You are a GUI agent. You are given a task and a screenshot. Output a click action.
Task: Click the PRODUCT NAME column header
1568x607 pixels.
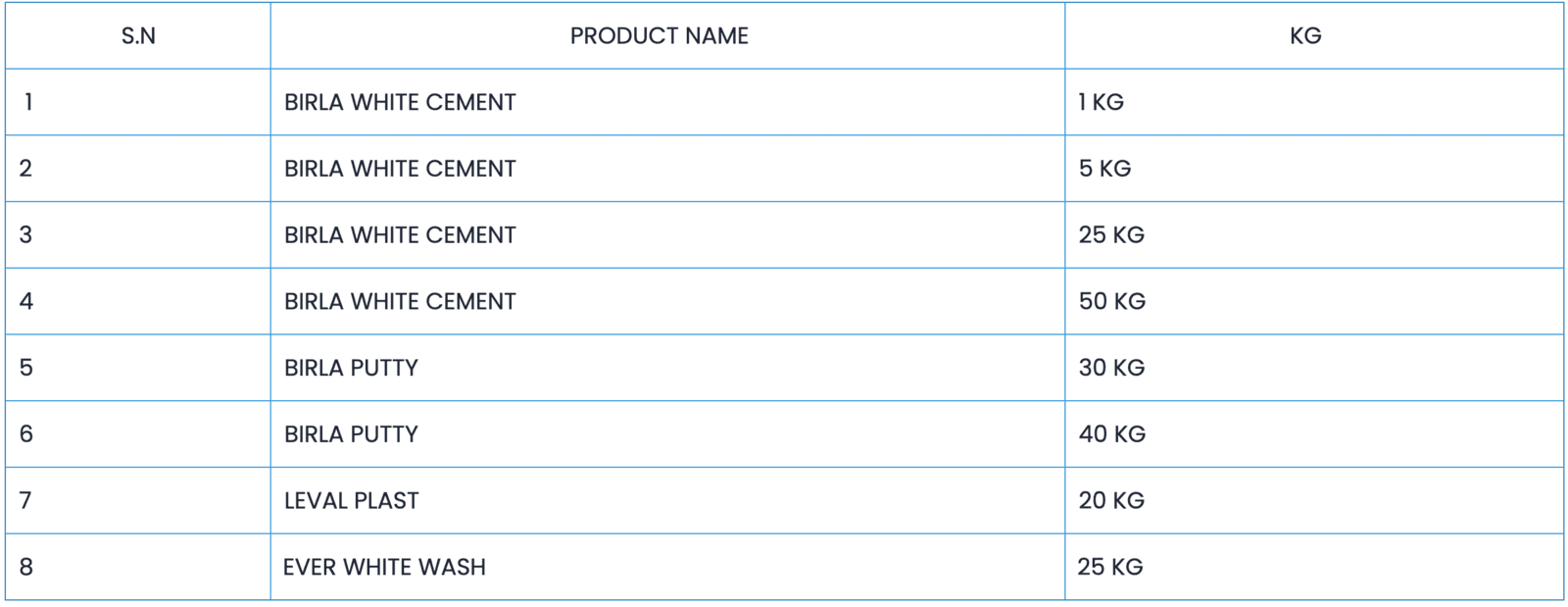(659, 36)
